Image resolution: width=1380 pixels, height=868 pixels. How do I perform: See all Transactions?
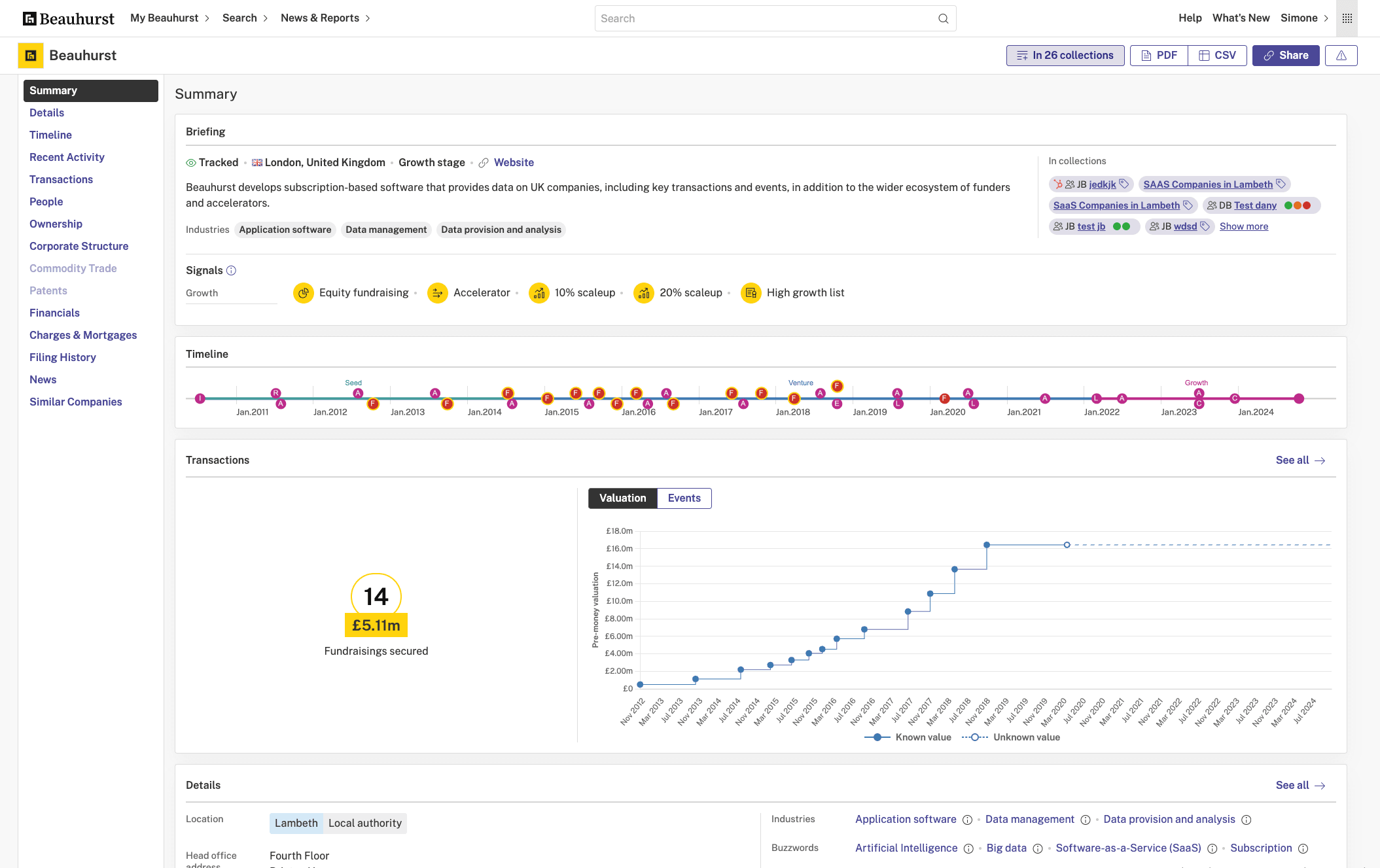1300,460
